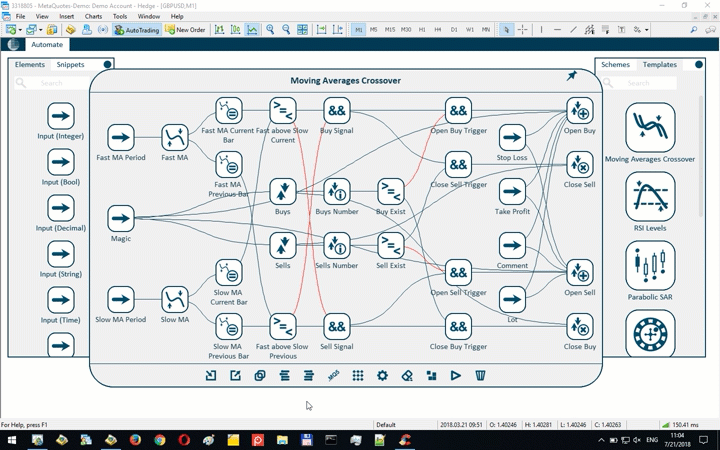Select the Open Buy Trigger node
Screen dimensions: 720x450
pyautogui.click(x=458, y=111)
